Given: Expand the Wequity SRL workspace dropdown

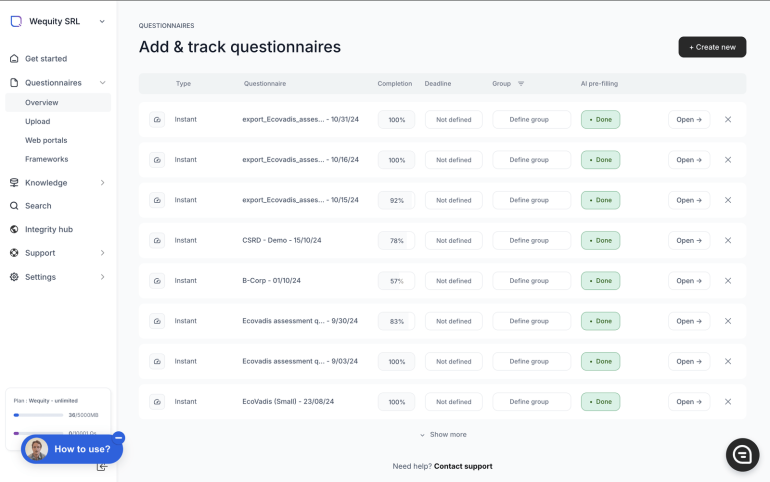Looking at the screenshot, I should [x=102, y=21].
